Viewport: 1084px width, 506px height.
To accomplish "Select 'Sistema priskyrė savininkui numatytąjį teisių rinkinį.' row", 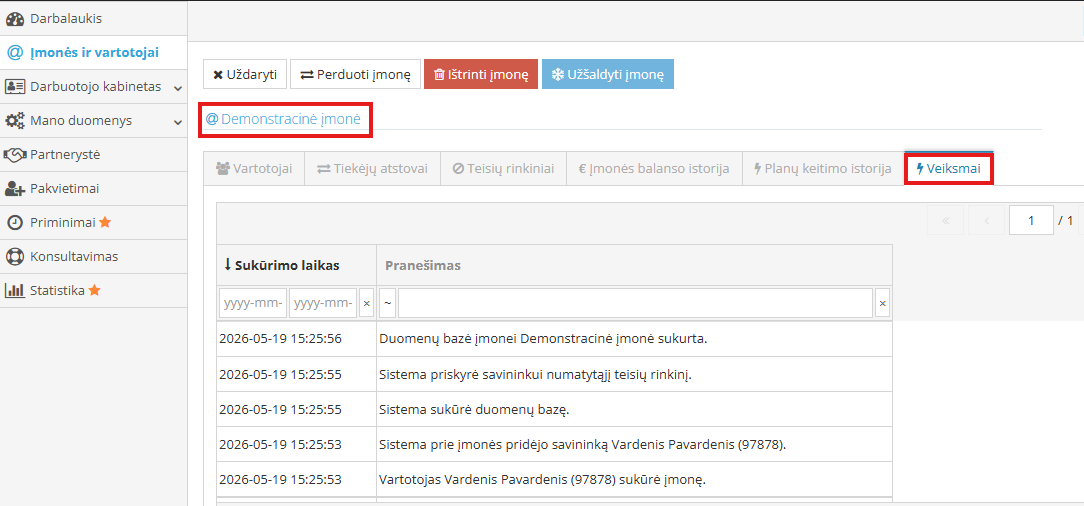I will [x=554, y=375].
